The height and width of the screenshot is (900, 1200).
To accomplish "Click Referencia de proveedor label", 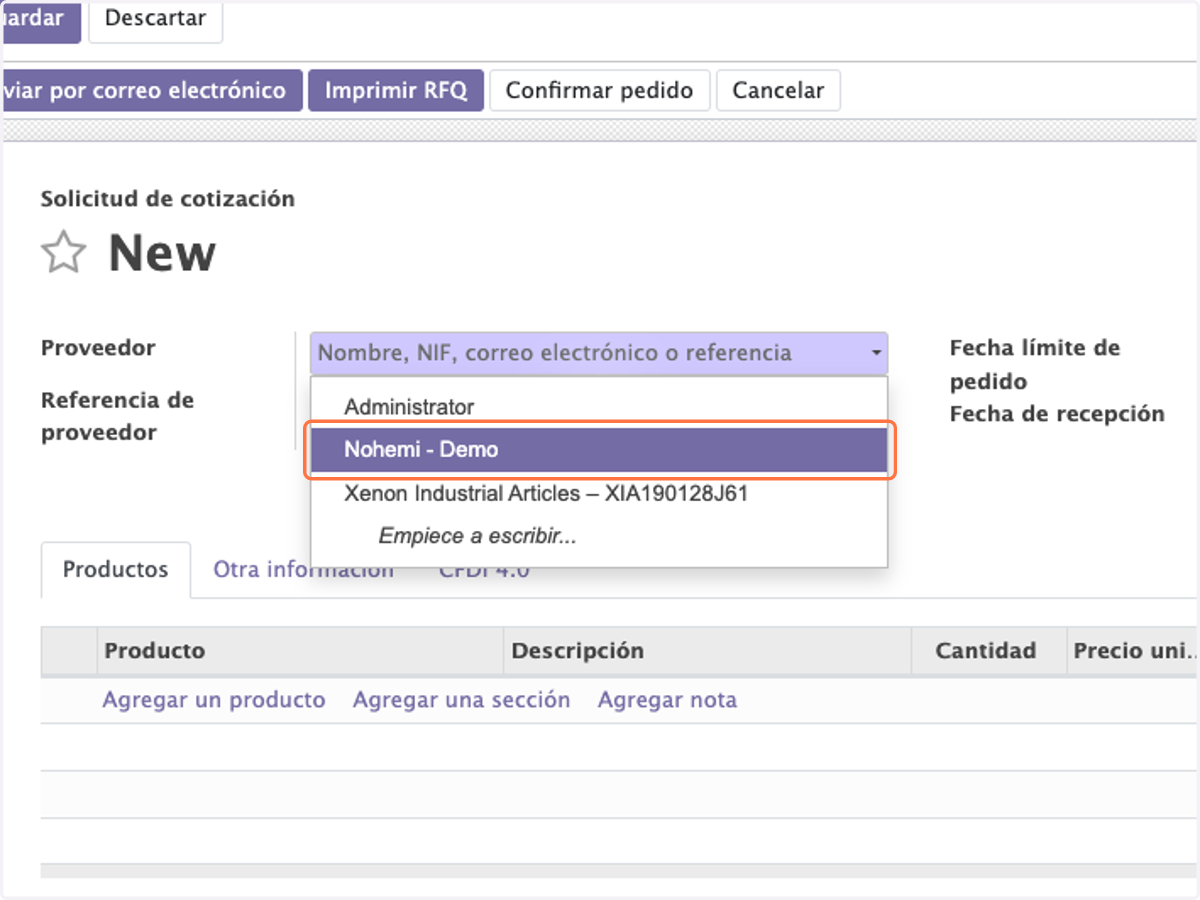I will tap(117, 416).
